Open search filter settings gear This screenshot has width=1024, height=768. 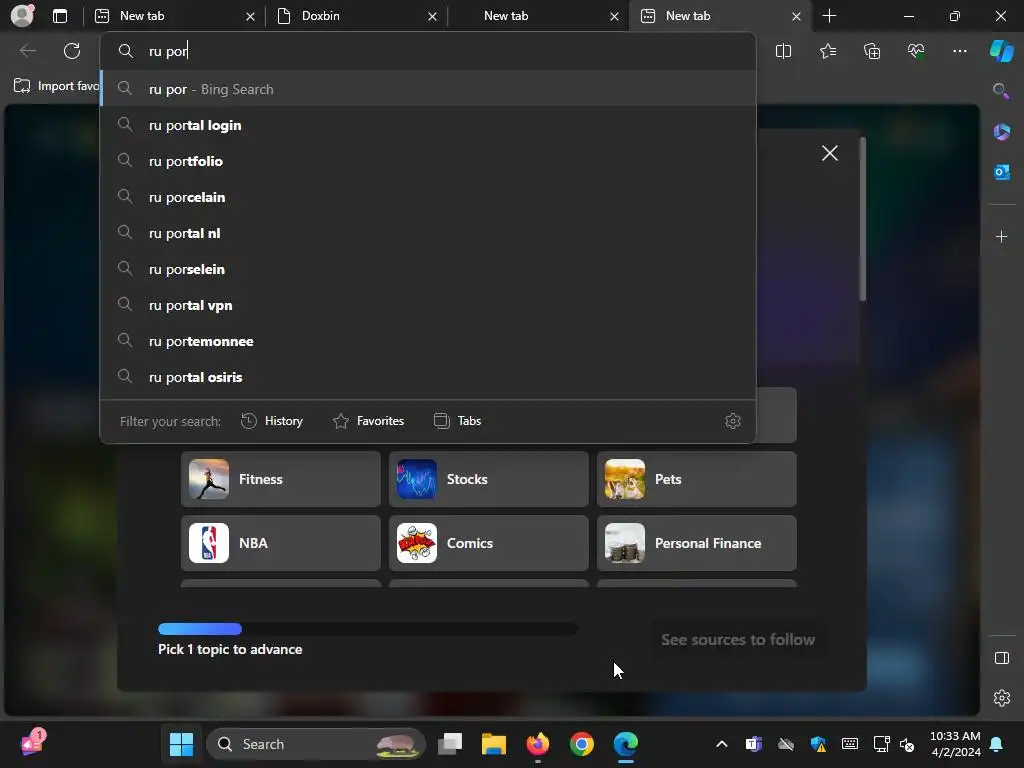point(733,421)
